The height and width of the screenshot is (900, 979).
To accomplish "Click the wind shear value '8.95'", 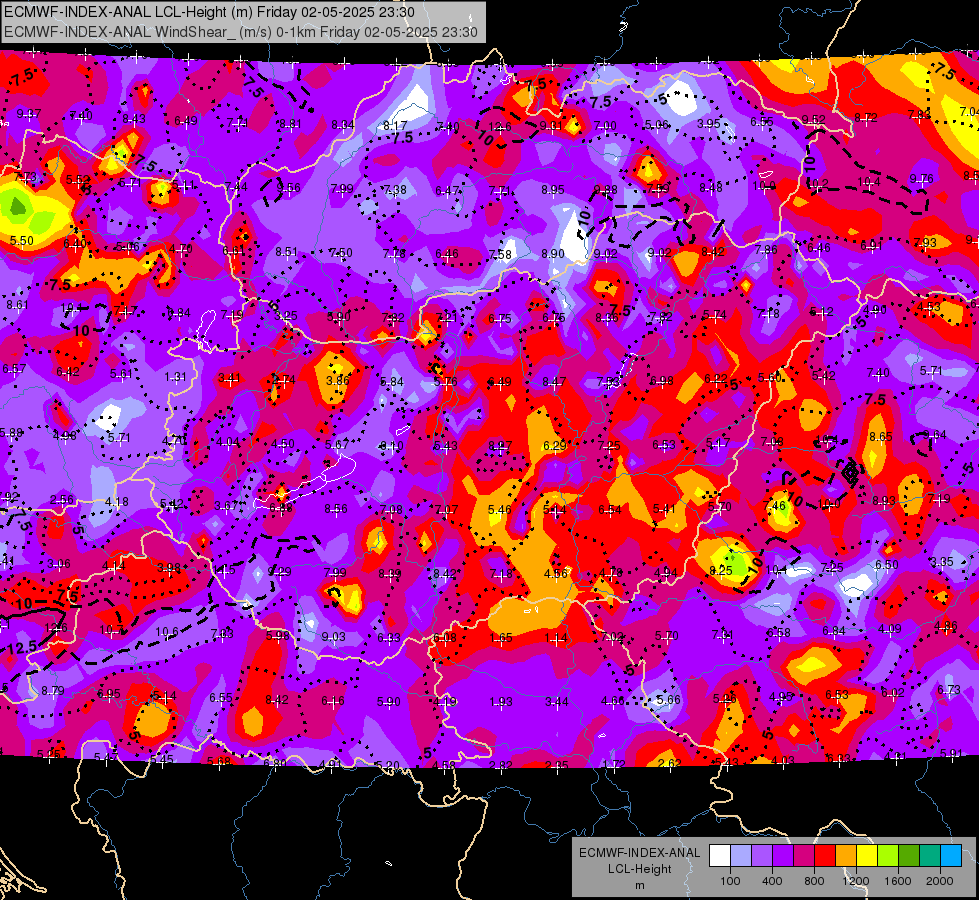I will pyautogui.click(x=553, y=189).
